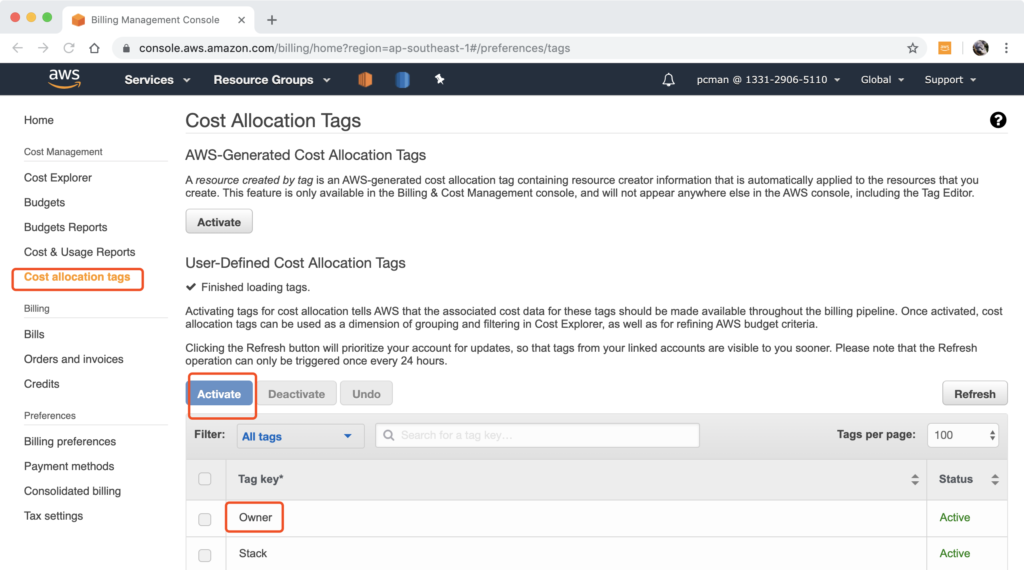Open the Support dropdown
This screenshot has width=1024, height=570.
click(x=950, y=80)
